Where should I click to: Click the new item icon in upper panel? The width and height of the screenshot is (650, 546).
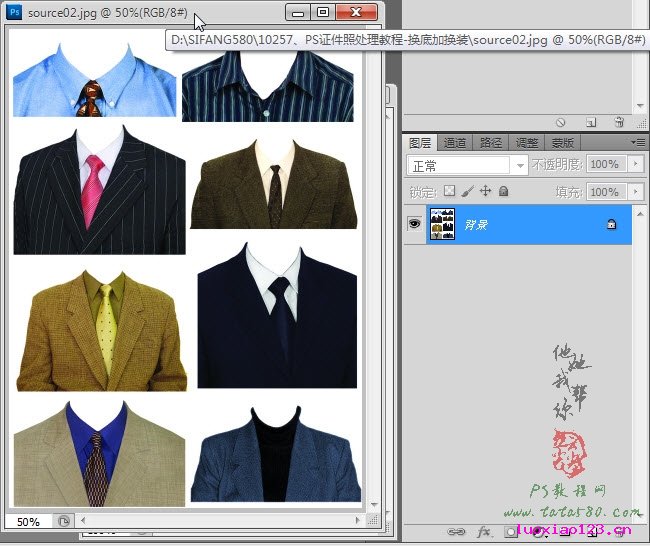point(591,122)
